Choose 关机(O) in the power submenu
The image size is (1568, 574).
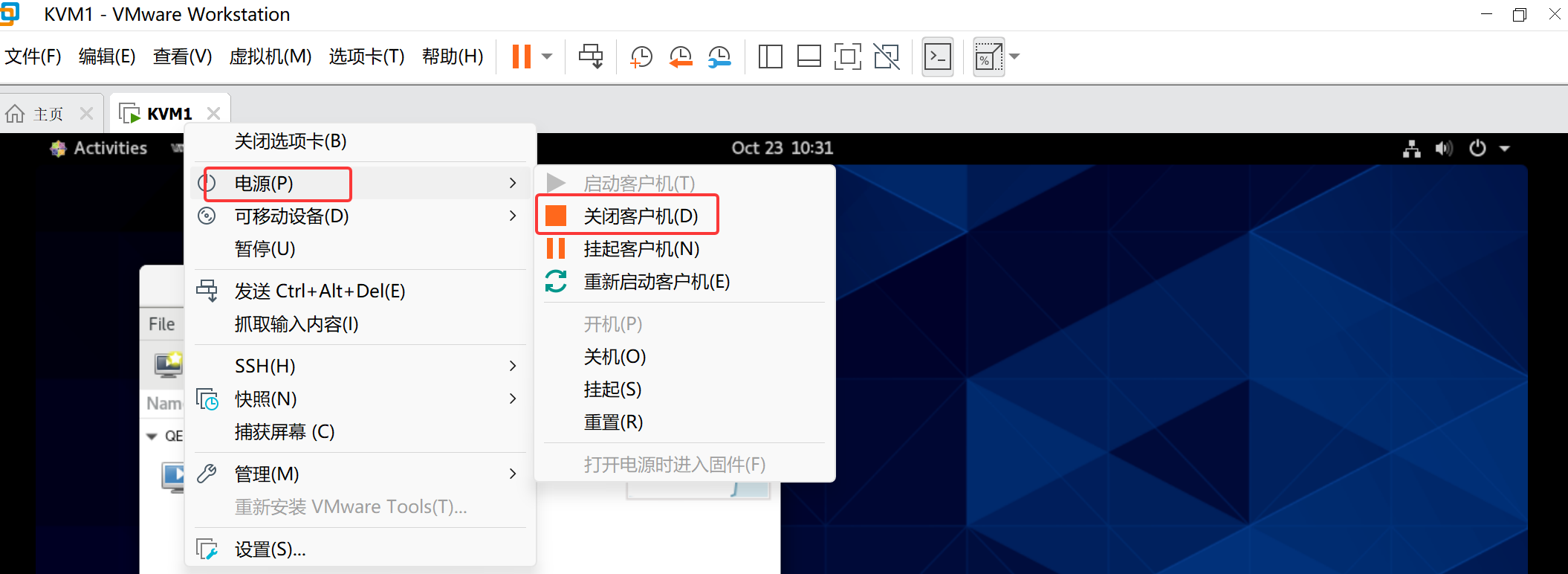click(684, 356)
